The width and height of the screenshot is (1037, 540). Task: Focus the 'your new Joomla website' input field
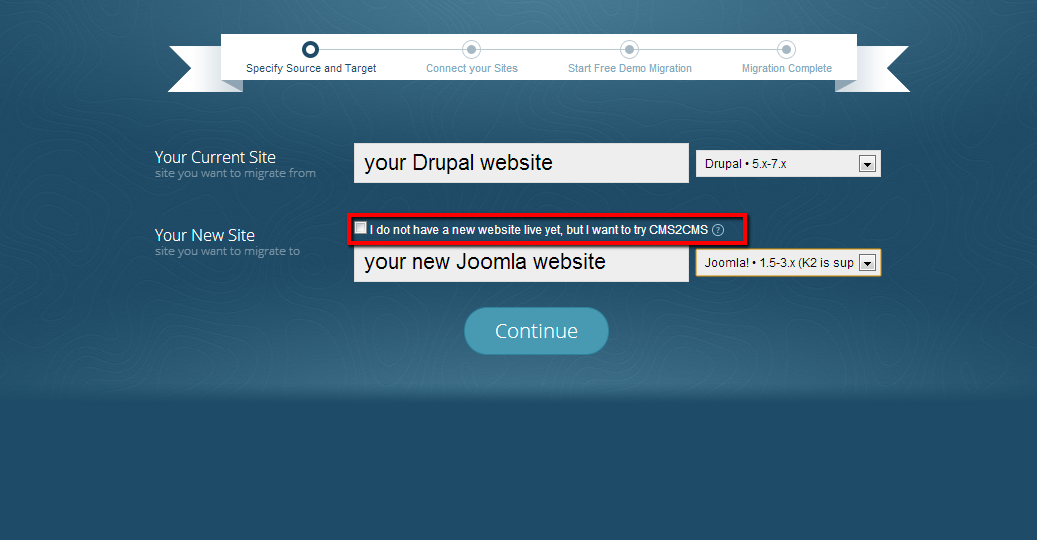click(x=521, y=262)
